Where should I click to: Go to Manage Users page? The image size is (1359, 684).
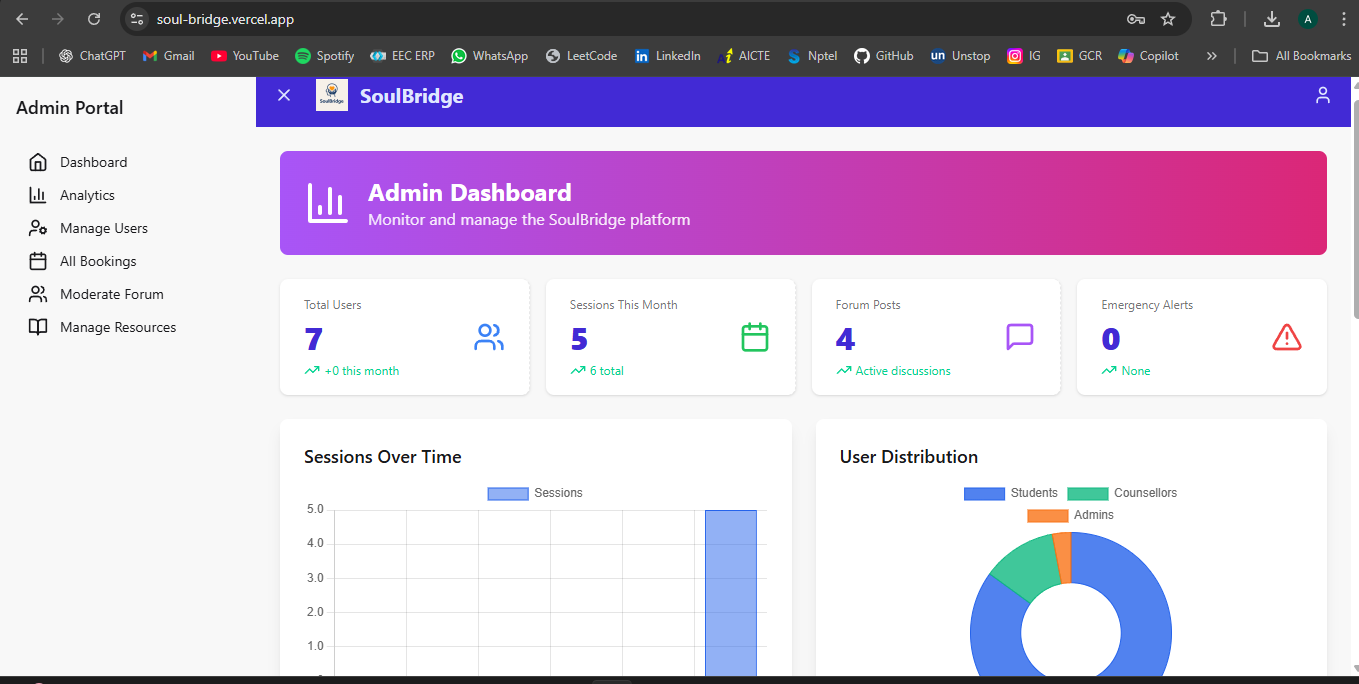click(x=103, y=228)
